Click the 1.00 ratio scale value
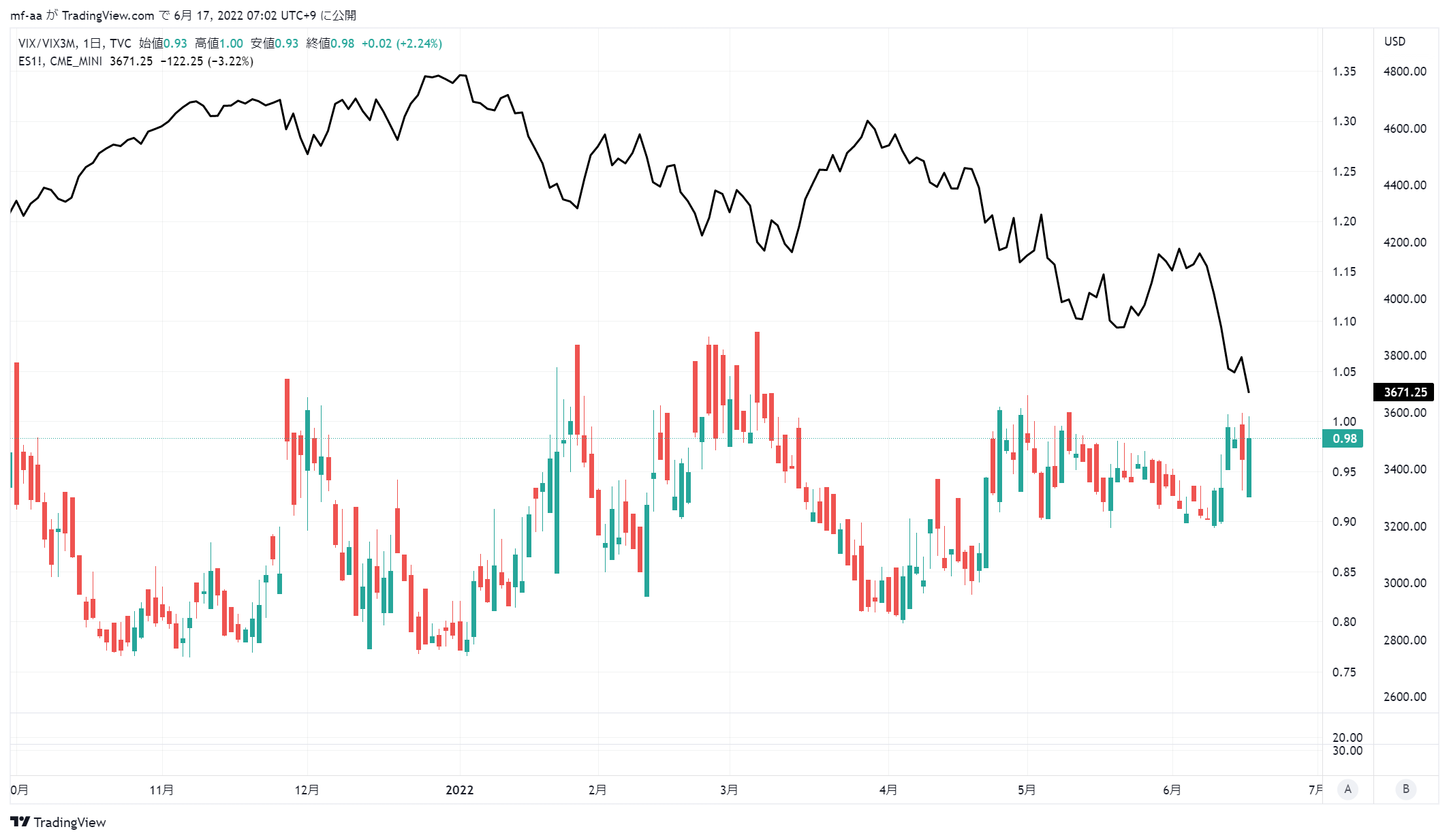This screenshot has width=1449, height=840. (x=1344, y=422)
